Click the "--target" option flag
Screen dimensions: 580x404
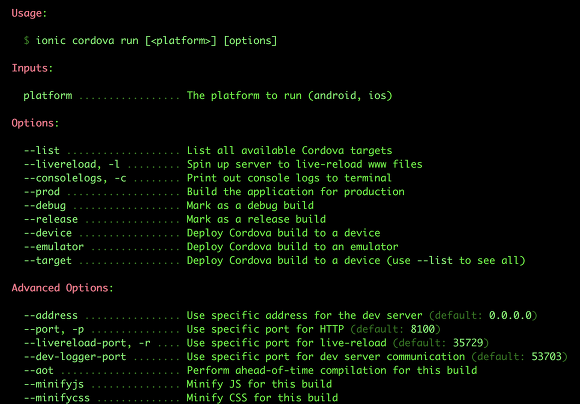click(48, 260)
